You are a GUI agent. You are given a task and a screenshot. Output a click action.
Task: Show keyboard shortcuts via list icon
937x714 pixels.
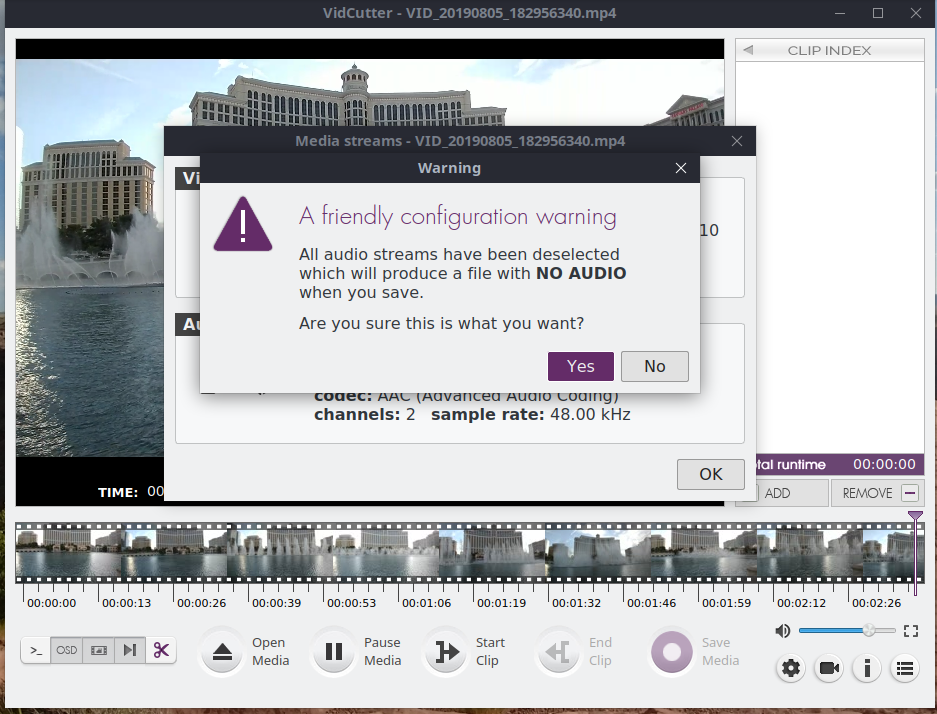point(905,668)
